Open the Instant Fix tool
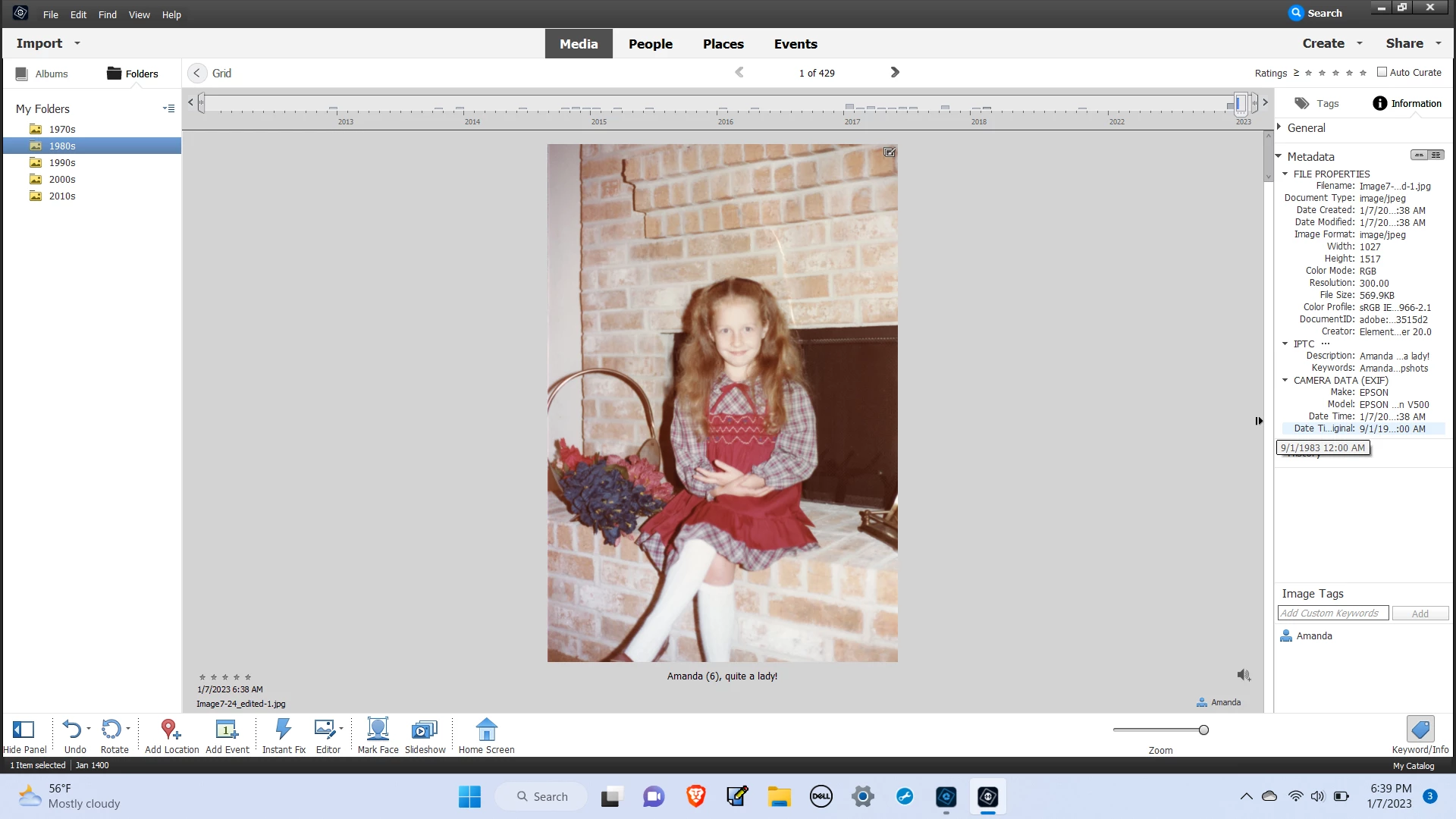The image size is (1456, 819). pos(283,730)
